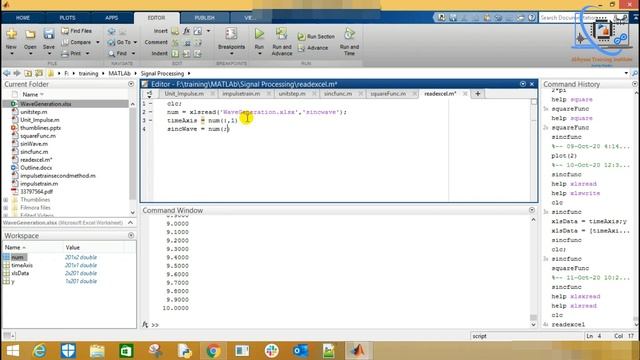Screen dimensions: 640x360
Task: Open Workspace panel actions menu
Action: pos(131,236)
